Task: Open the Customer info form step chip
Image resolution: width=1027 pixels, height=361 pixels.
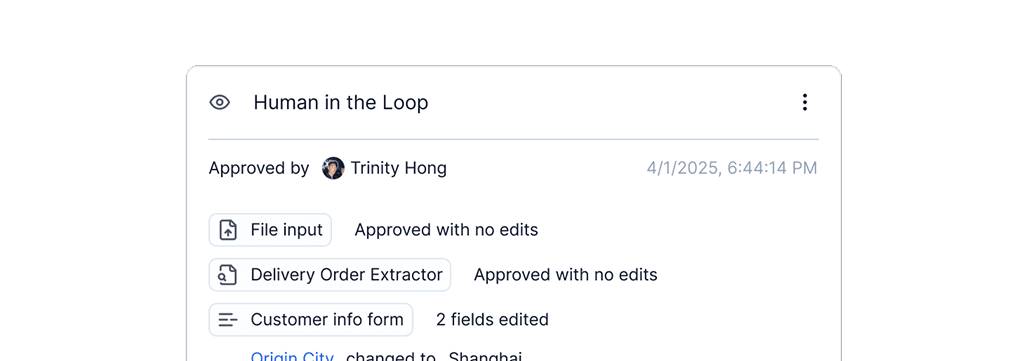Action: 311,320
